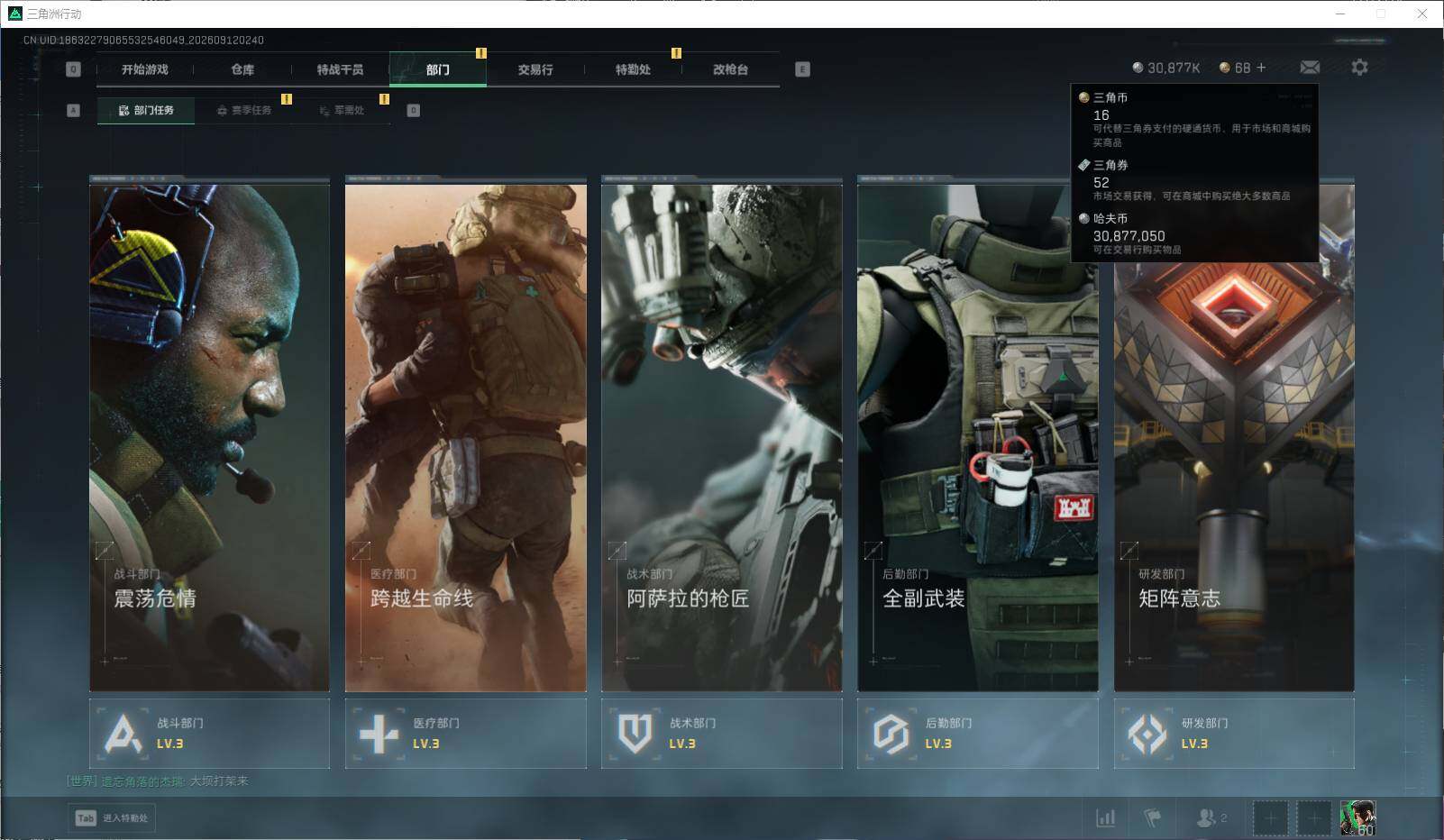Switch to the 特勤处 tab
Viewport: 1444px width, 840px height.
(633, 69)
